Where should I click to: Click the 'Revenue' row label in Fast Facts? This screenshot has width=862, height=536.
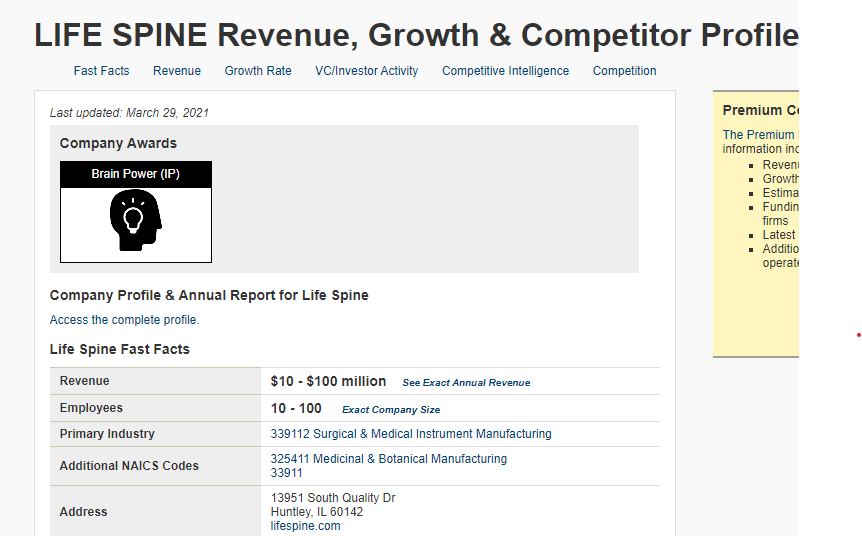85,381
